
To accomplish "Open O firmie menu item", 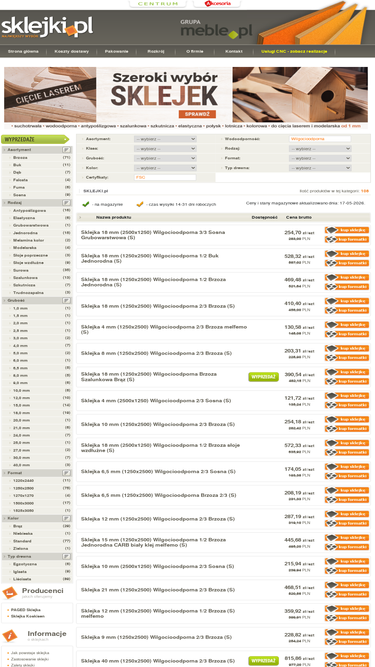I will coord(195,51).
